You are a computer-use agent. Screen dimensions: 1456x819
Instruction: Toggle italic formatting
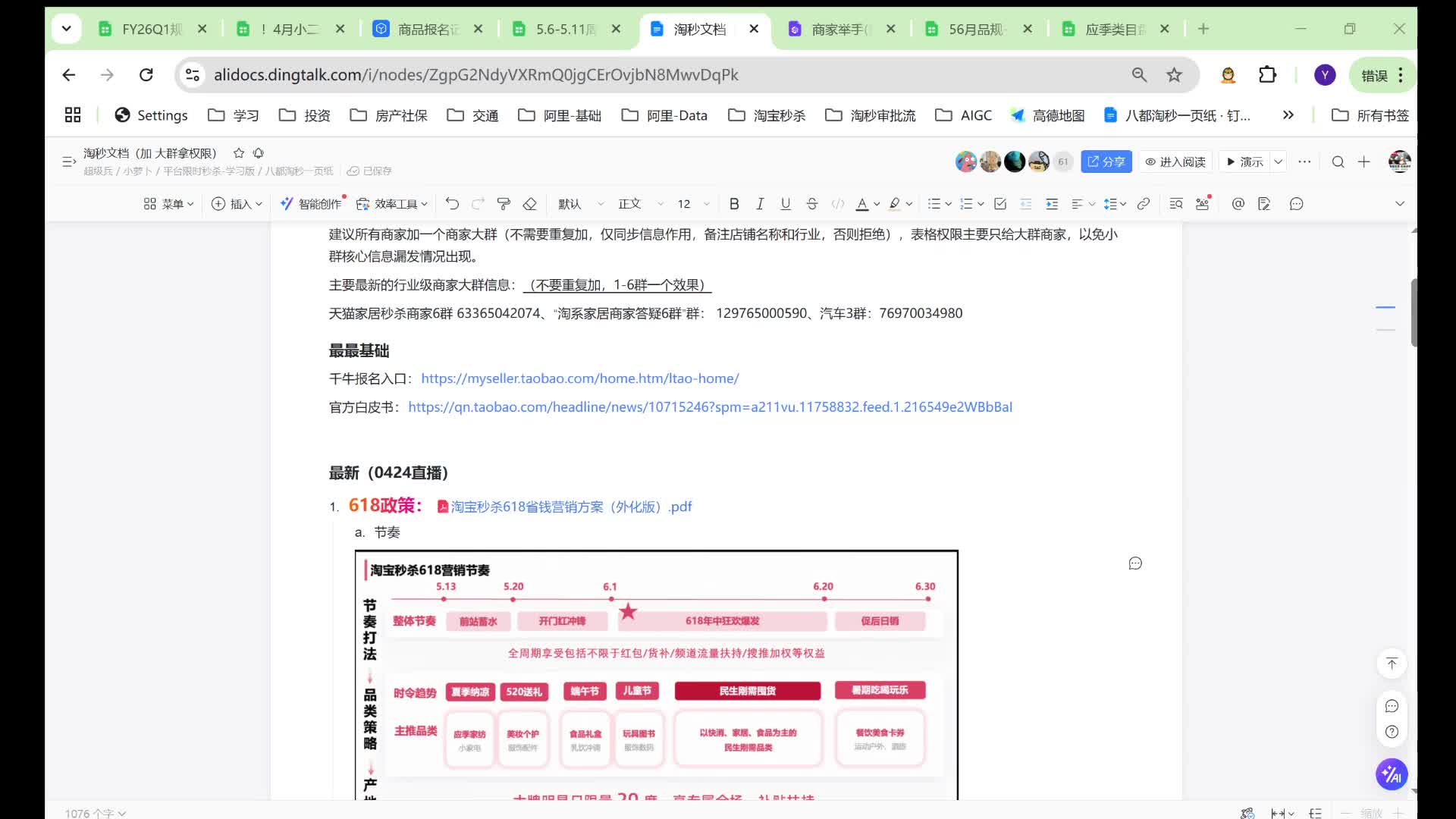[x=759, y=203]
